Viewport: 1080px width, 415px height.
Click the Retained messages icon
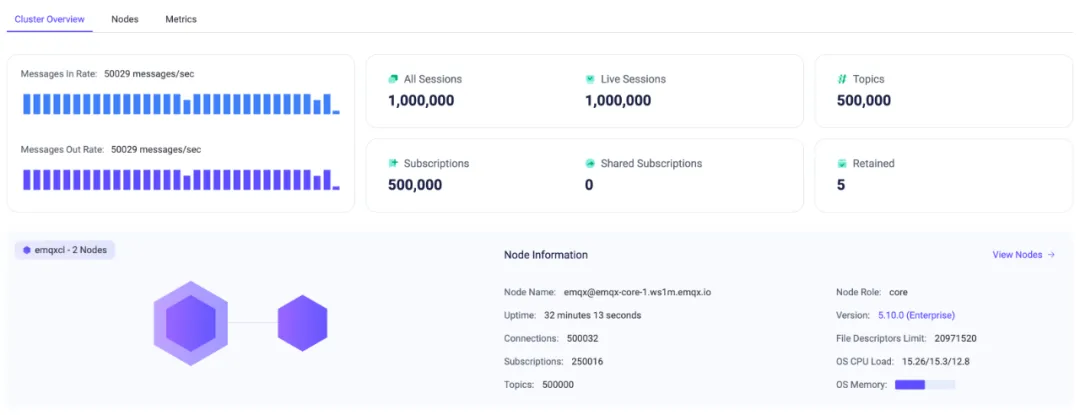(842, 163)
